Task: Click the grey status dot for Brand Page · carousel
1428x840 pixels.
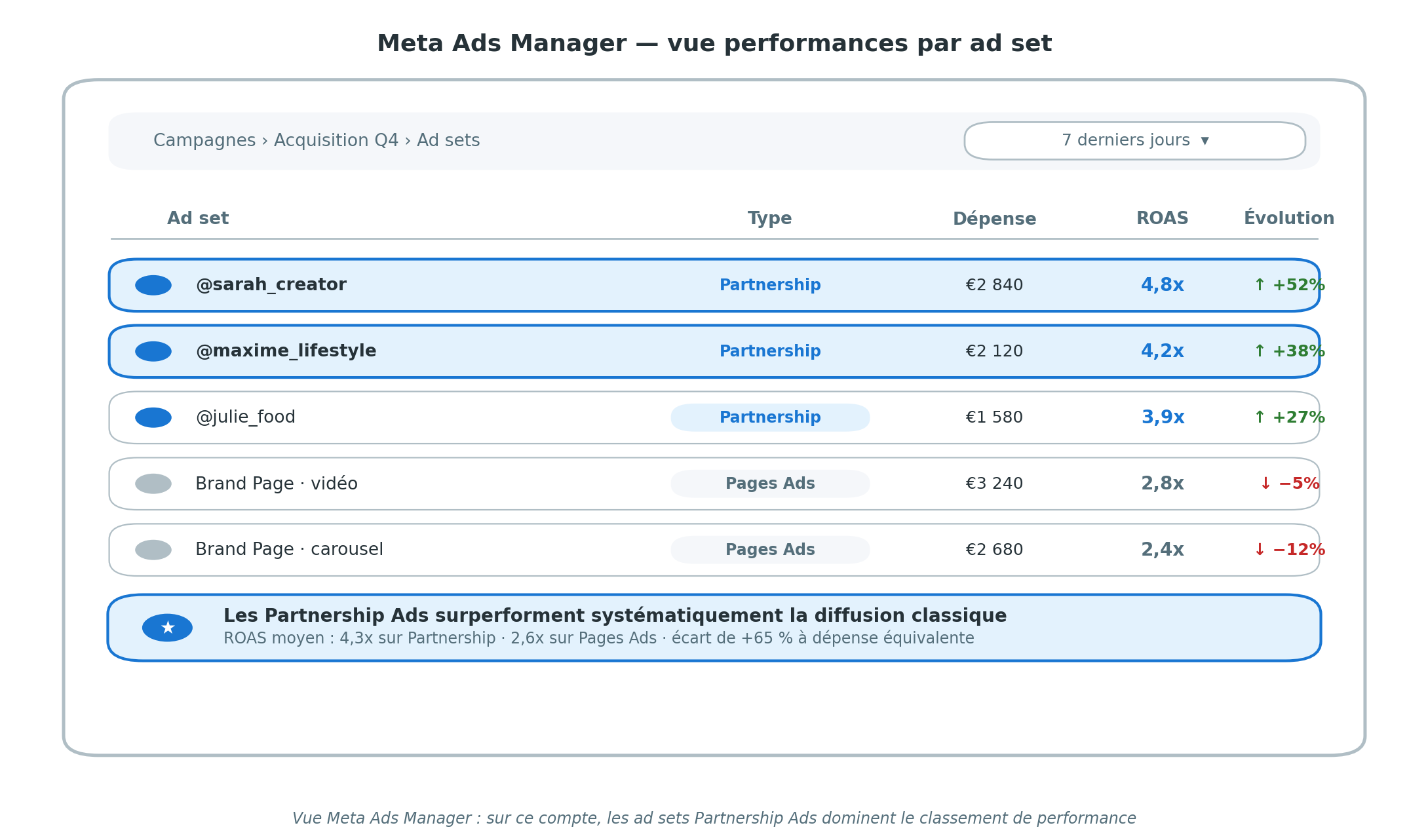Action: click(x=153, y=550)
